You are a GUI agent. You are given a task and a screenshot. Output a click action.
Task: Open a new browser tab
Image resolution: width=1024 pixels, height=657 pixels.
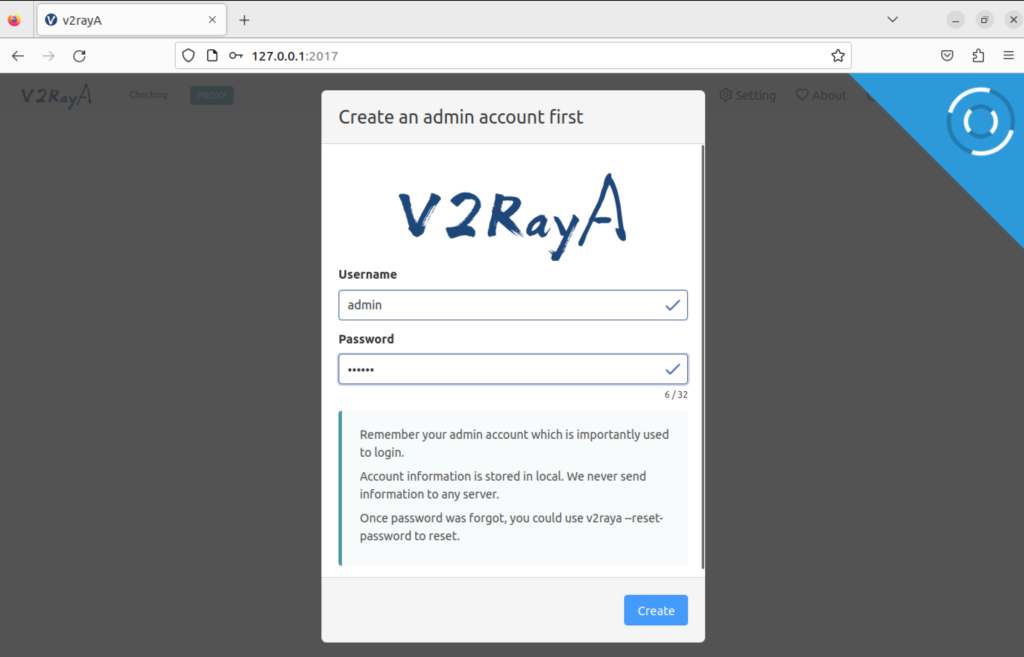tap(244, 20)
